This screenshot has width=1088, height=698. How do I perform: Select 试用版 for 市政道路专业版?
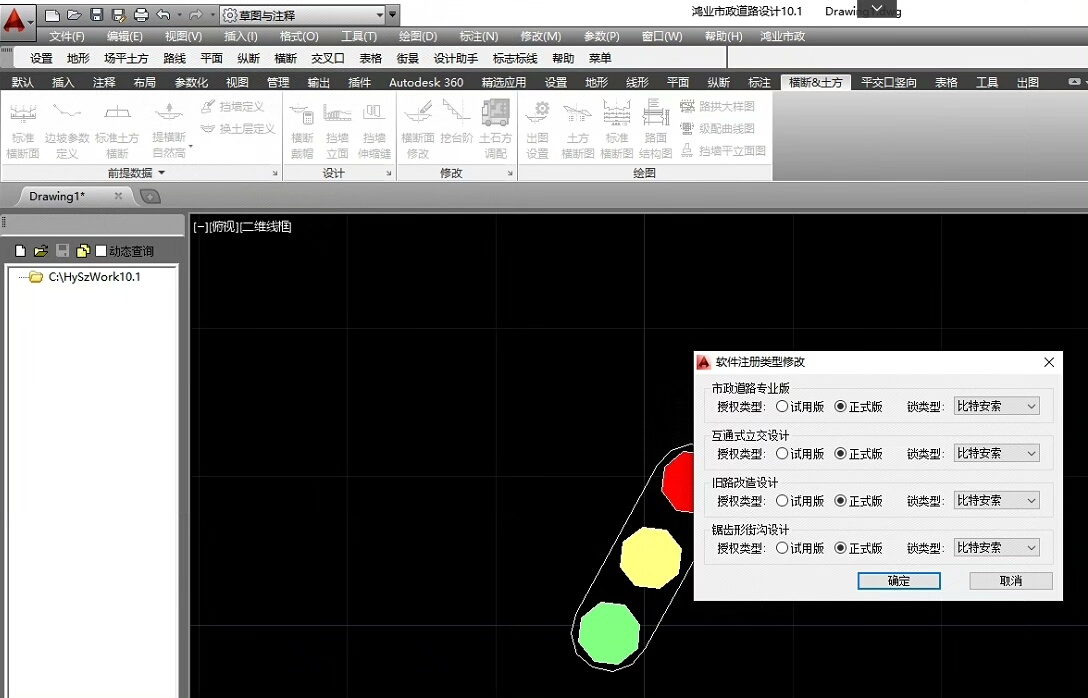pyautogui.click(x=800, y=407)
